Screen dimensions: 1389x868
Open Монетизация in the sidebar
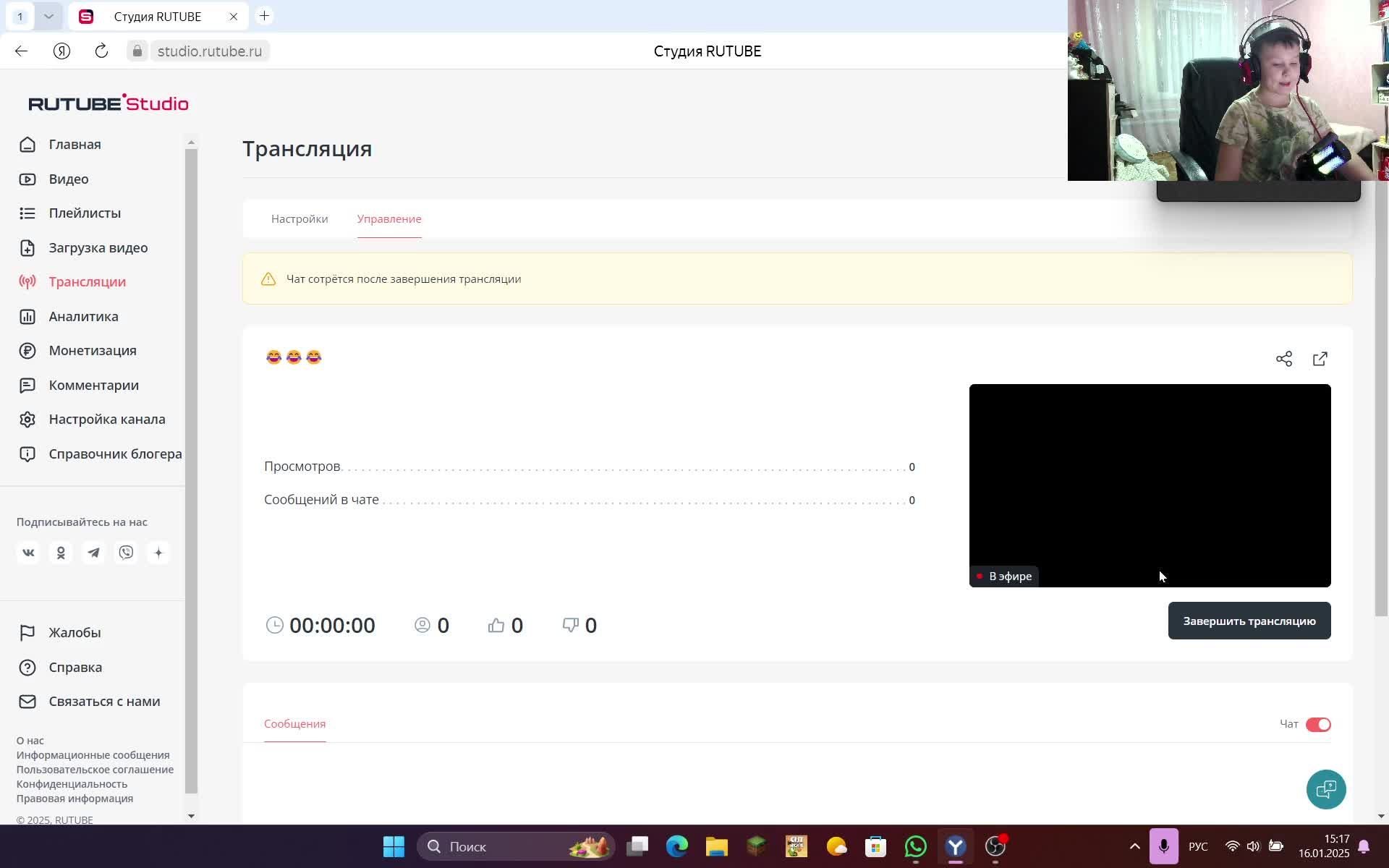point(93,351)
